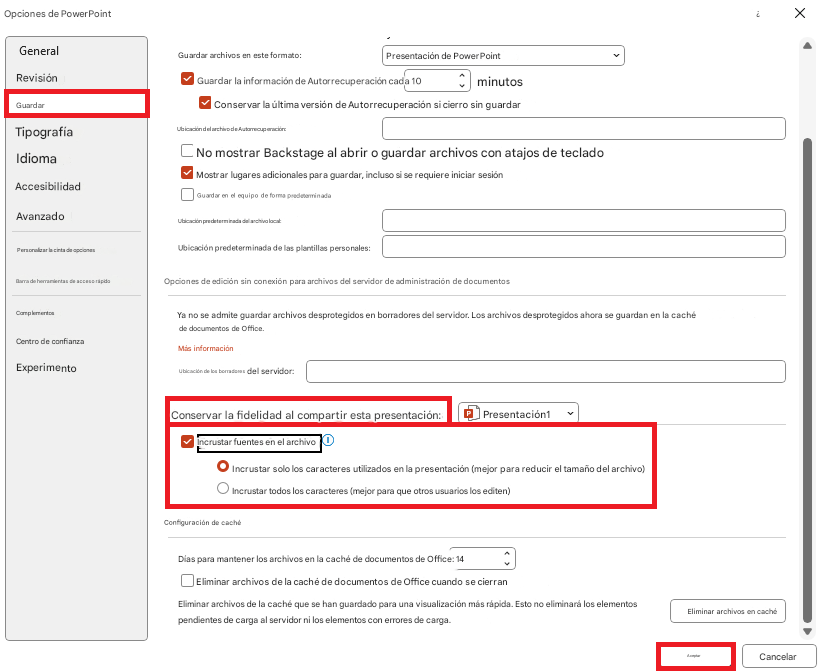
Task: Click the info icon beside Incrustar fuentes
Action: [x=328, y=440]
